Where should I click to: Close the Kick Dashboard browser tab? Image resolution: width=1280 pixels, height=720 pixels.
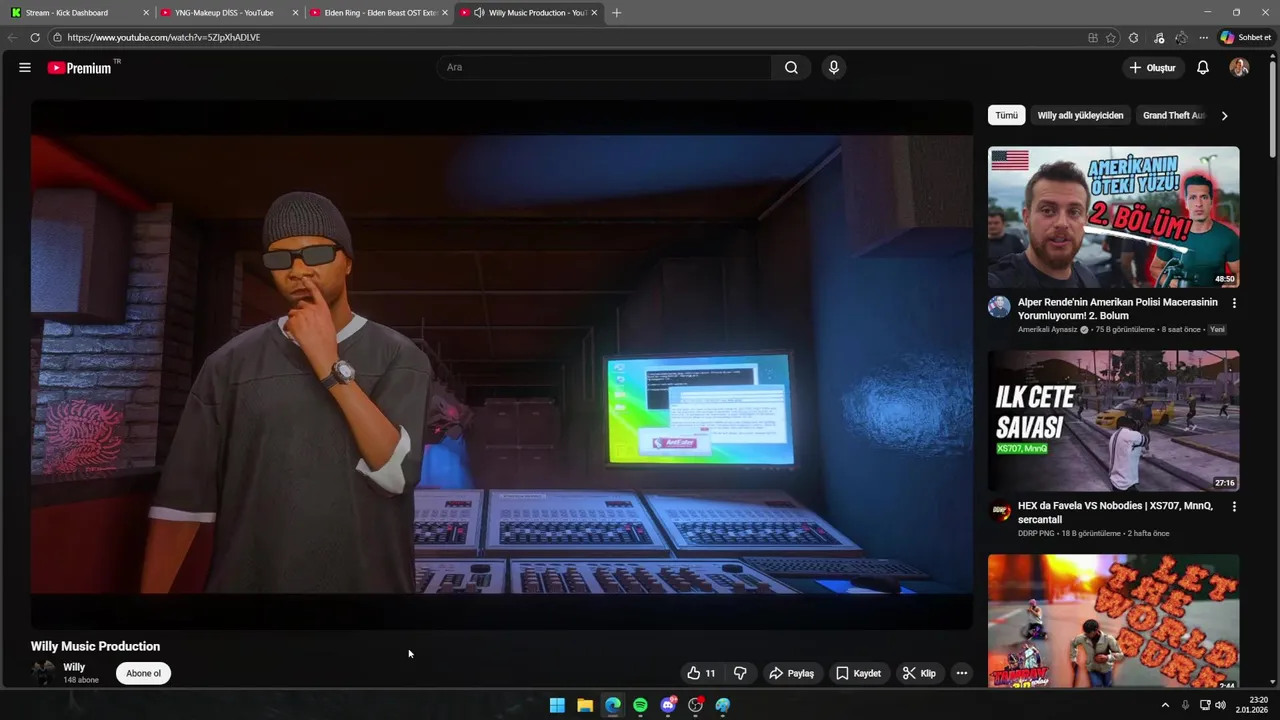(146, 13)
